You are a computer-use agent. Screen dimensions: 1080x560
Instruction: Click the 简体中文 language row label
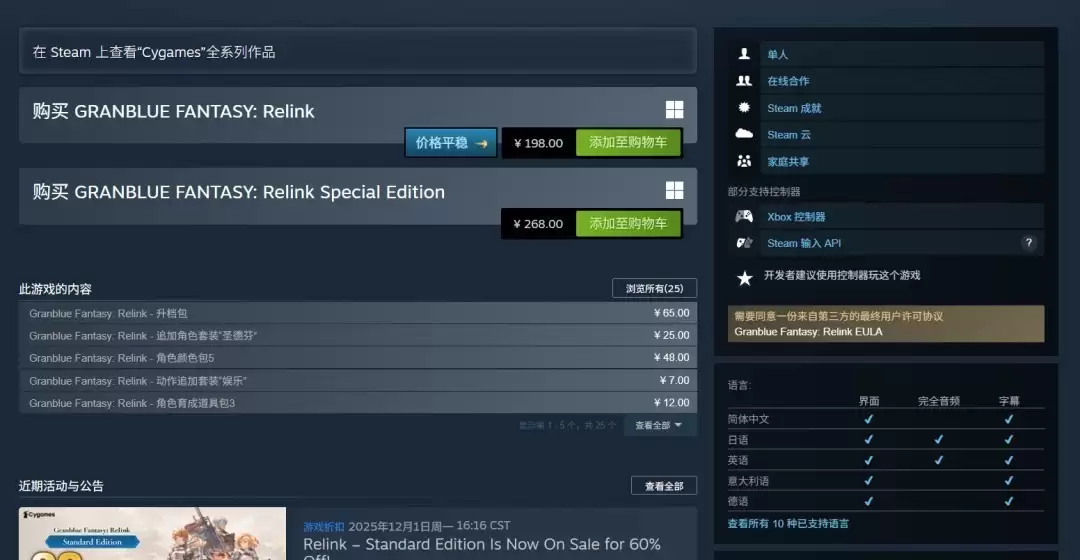point(748,419)
